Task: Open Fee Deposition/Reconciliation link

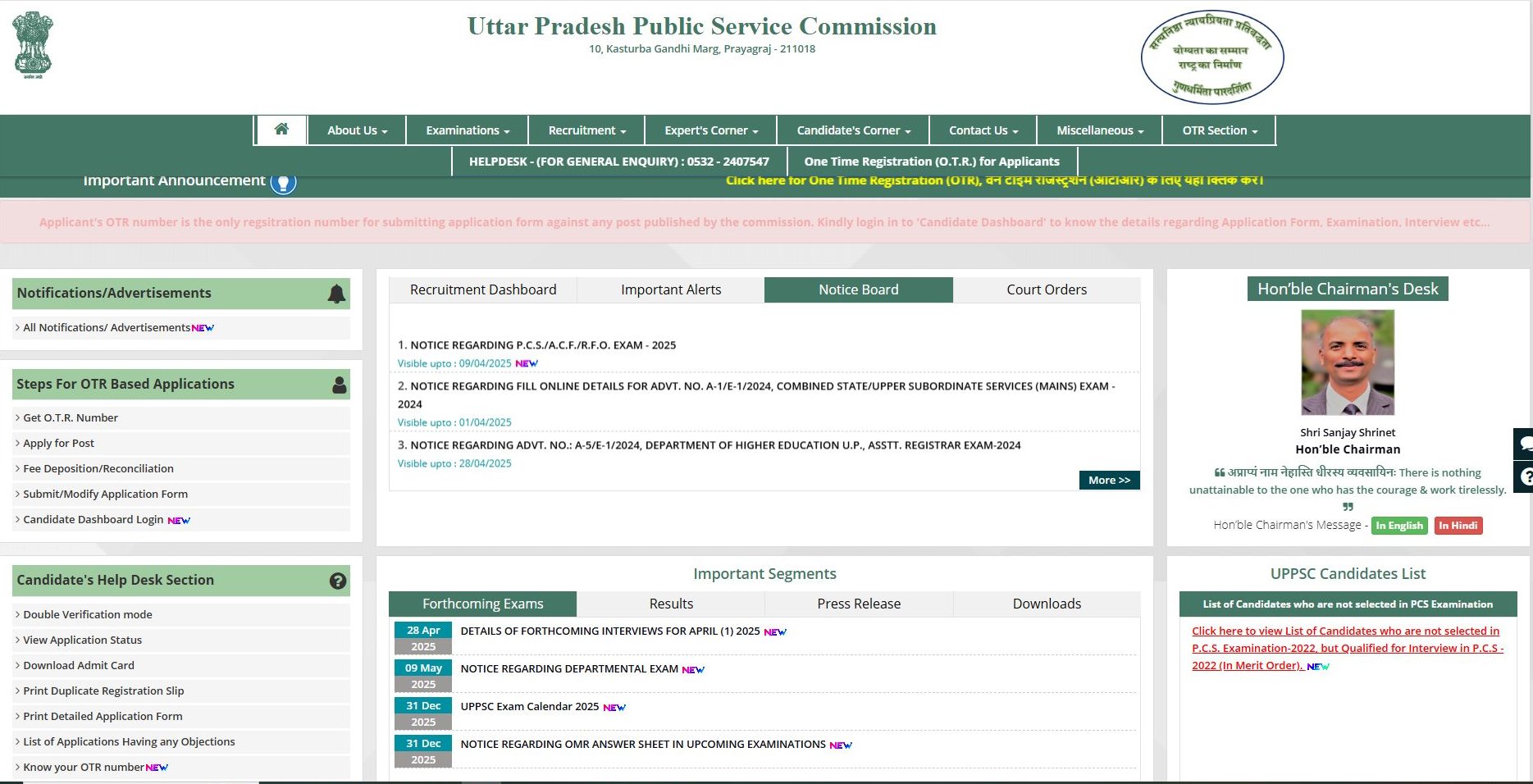Action: 98,468
